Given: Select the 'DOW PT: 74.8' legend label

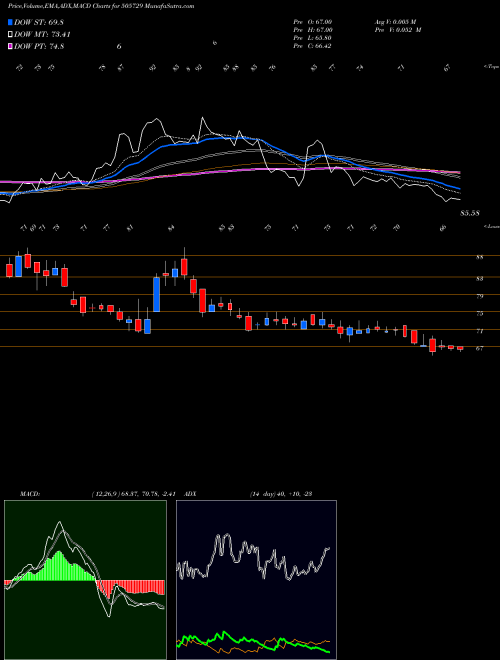Looking at the screenshot, I should click(39, 46).
